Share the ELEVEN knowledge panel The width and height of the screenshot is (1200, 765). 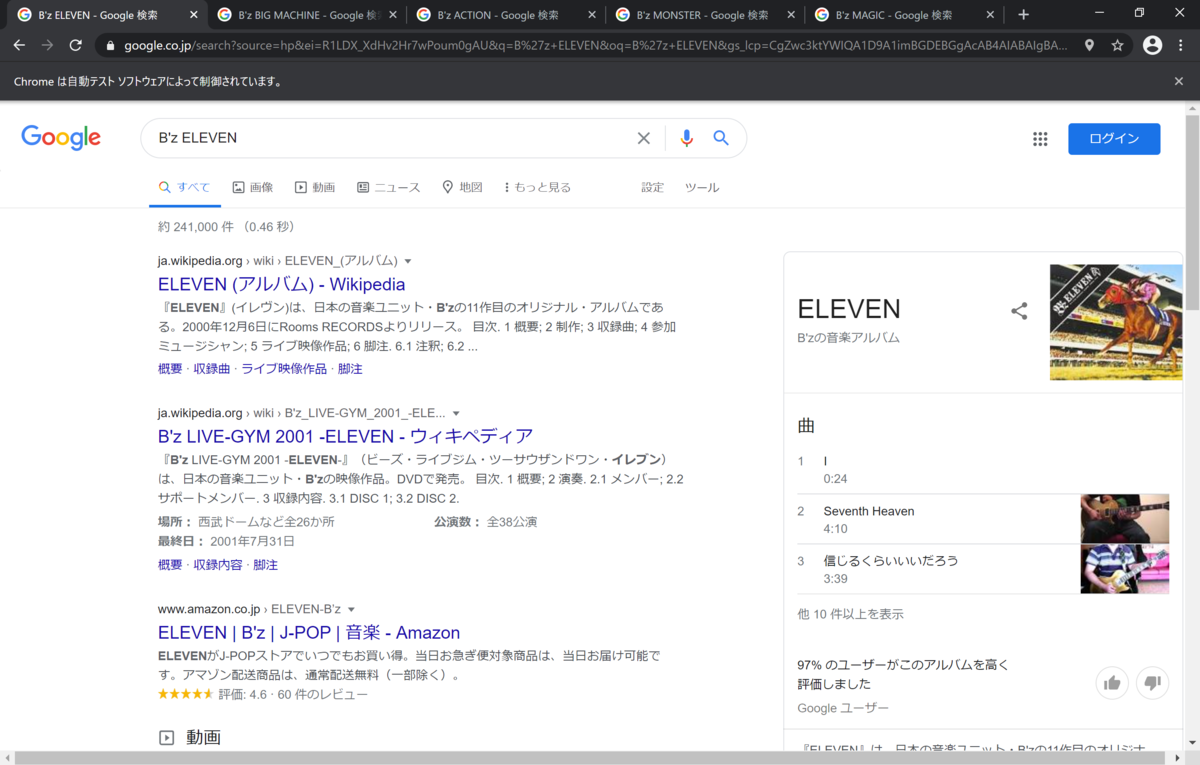(1019, 311)
